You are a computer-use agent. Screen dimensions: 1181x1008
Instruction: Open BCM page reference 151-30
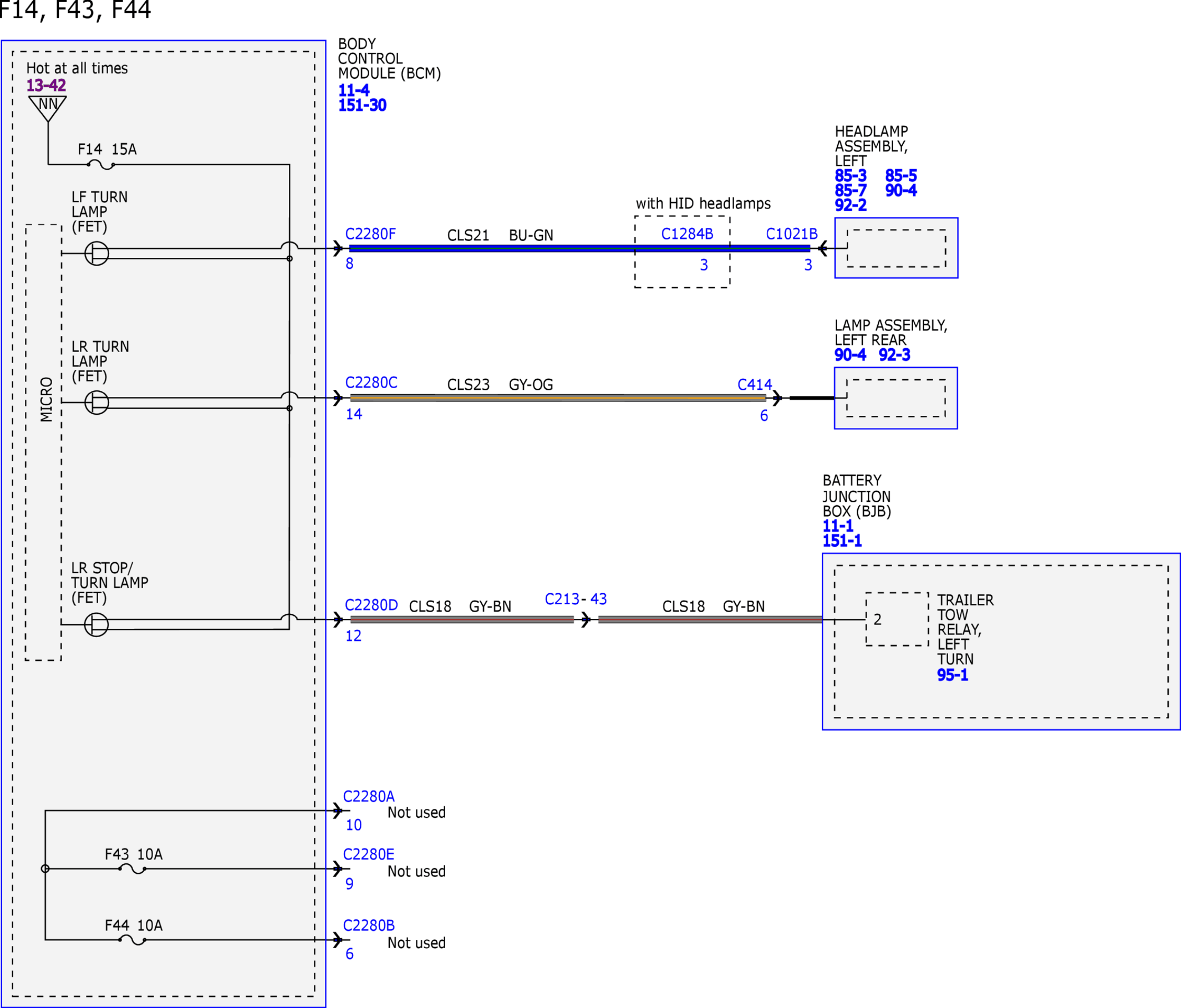tap(363, 105)
